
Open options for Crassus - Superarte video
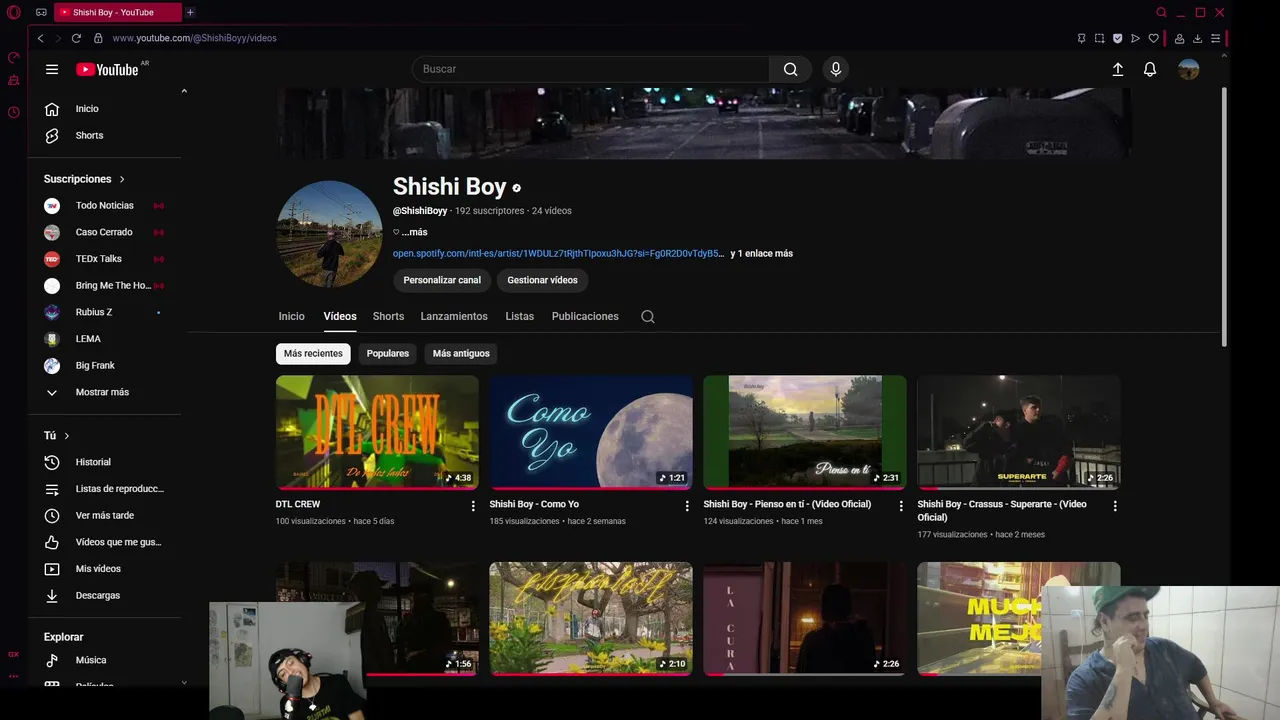pyautogui.click(x=1115, y=506)
